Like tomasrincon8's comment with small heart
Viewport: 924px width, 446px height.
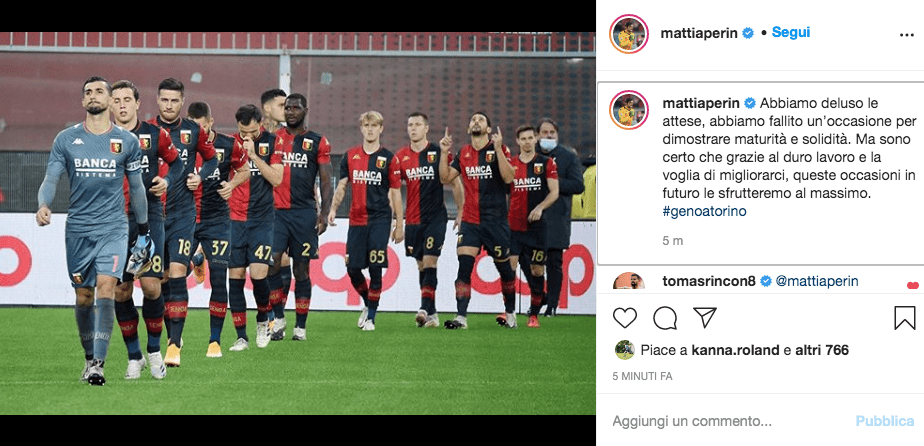tap(912, 285)
